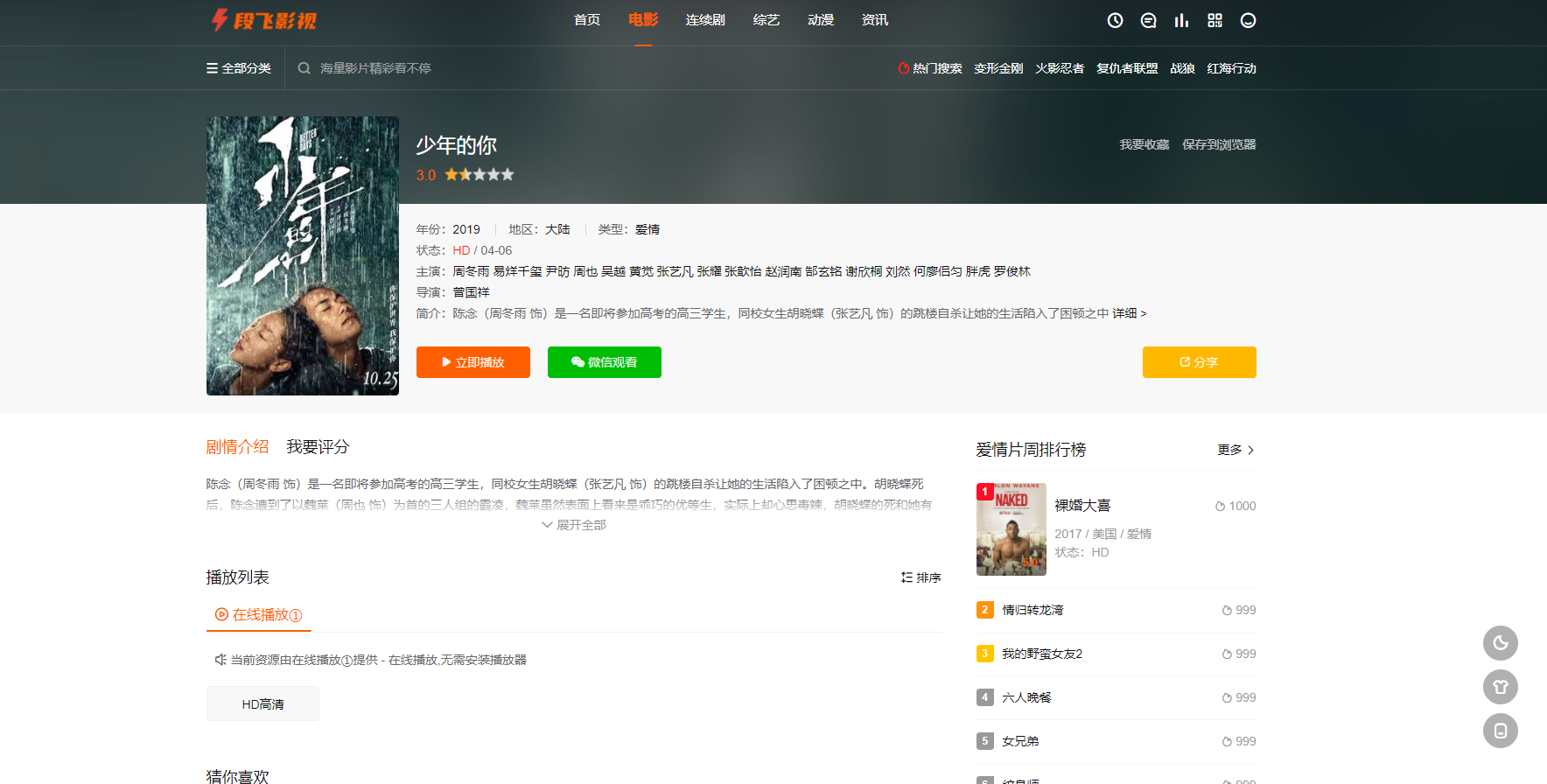Click hot search term 变形金刚
Screen dimensions: 1547x784
pyautogui.click(x=998, y=68)
